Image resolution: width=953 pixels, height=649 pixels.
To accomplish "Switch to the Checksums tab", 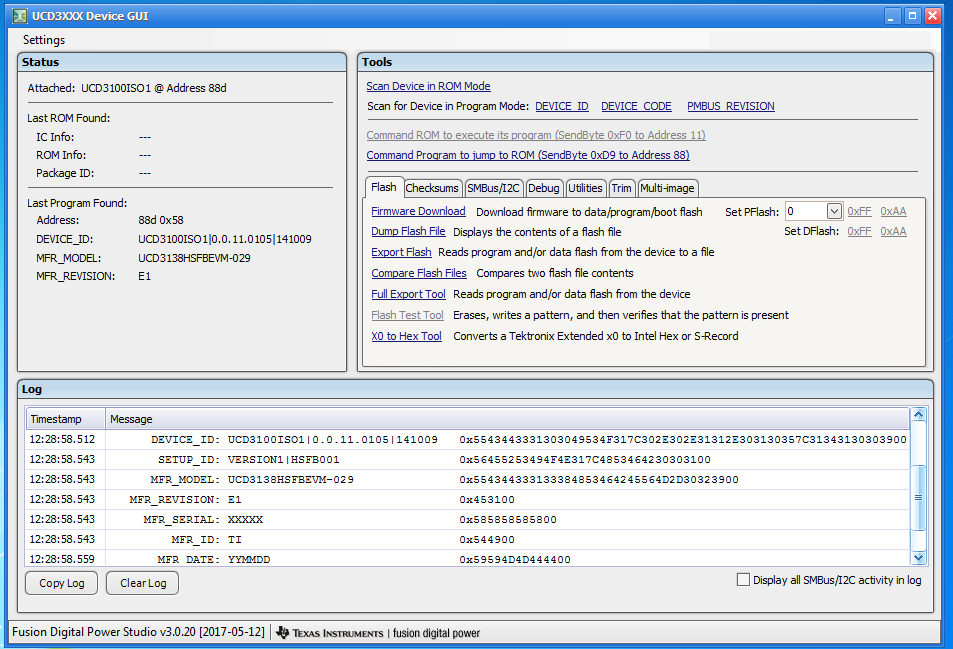I will 432,188.
